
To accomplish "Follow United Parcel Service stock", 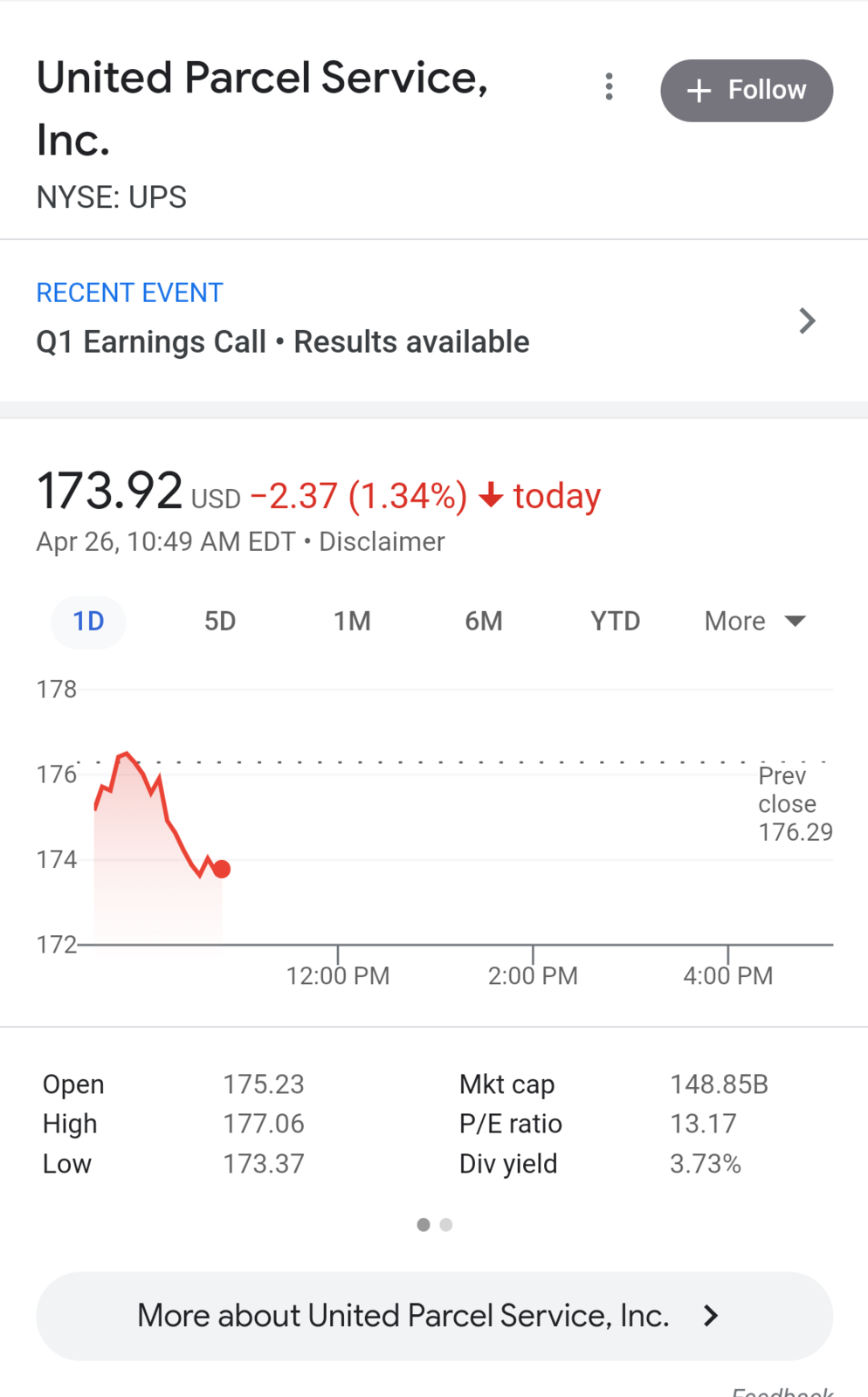I will coord(747,90).
